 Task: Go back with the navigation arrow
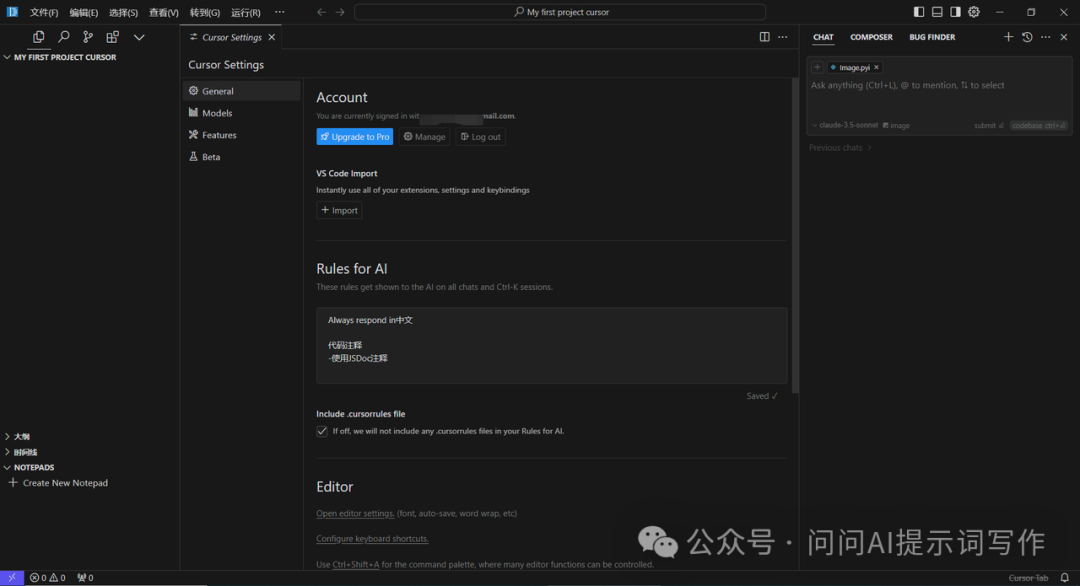coord(321,12)
